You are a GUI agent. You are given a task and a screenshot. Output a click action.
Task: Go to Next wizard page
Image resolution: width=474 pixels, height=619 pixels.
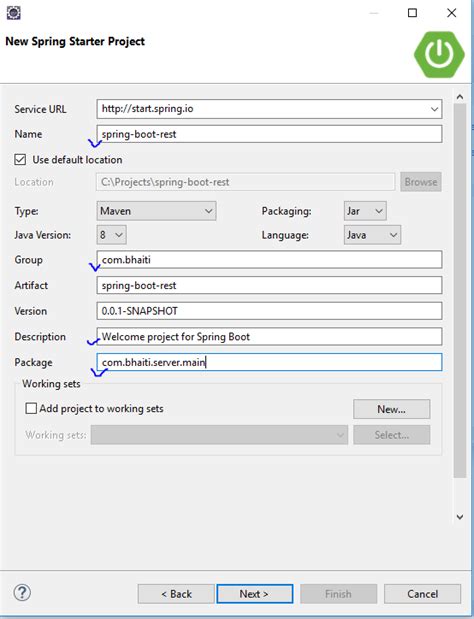(x=255, y=594)
